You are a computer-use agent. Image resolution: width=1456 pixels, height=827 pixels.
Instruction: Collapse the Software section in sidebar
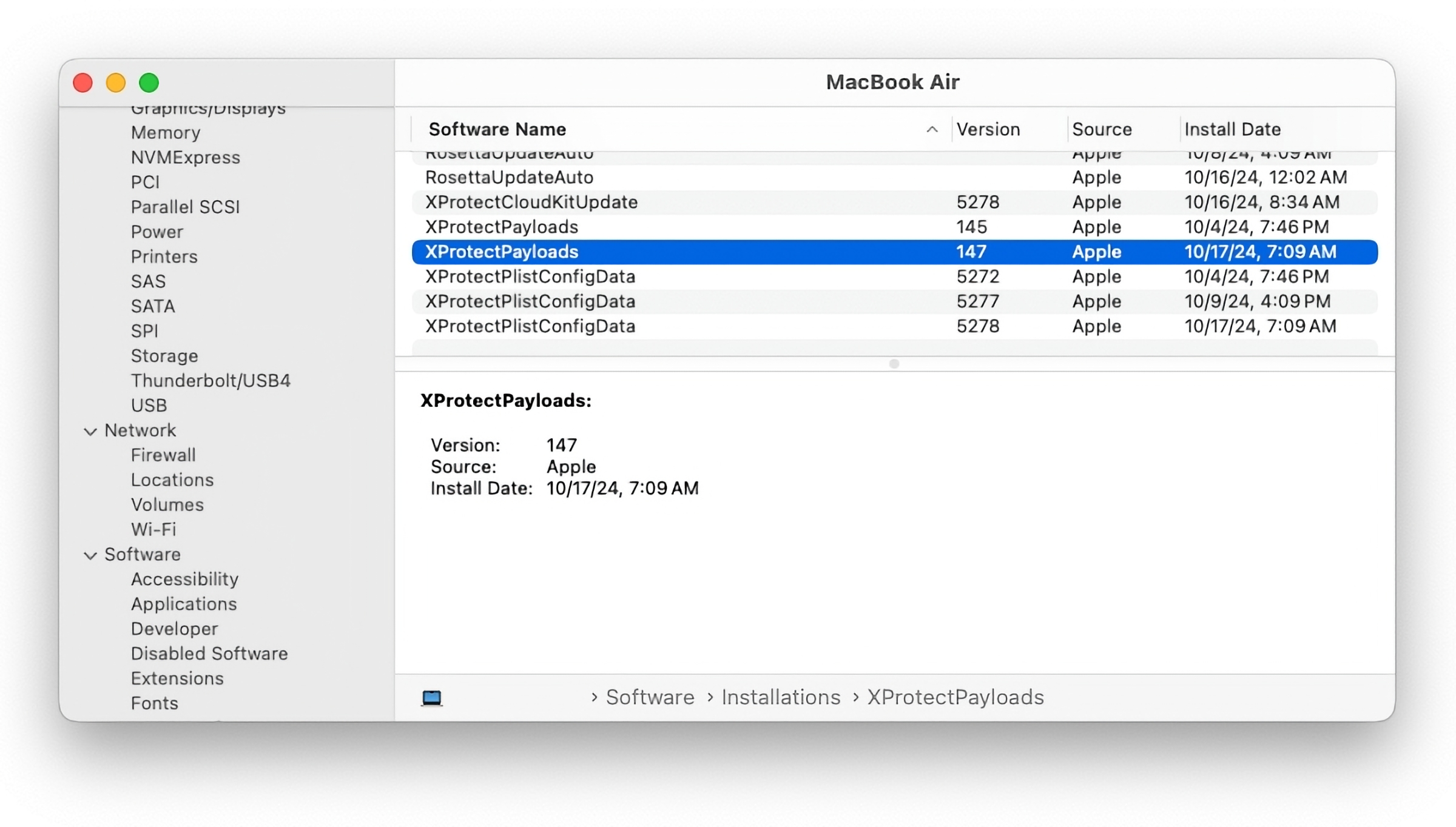pyautogui.click(x=90, y=555)
